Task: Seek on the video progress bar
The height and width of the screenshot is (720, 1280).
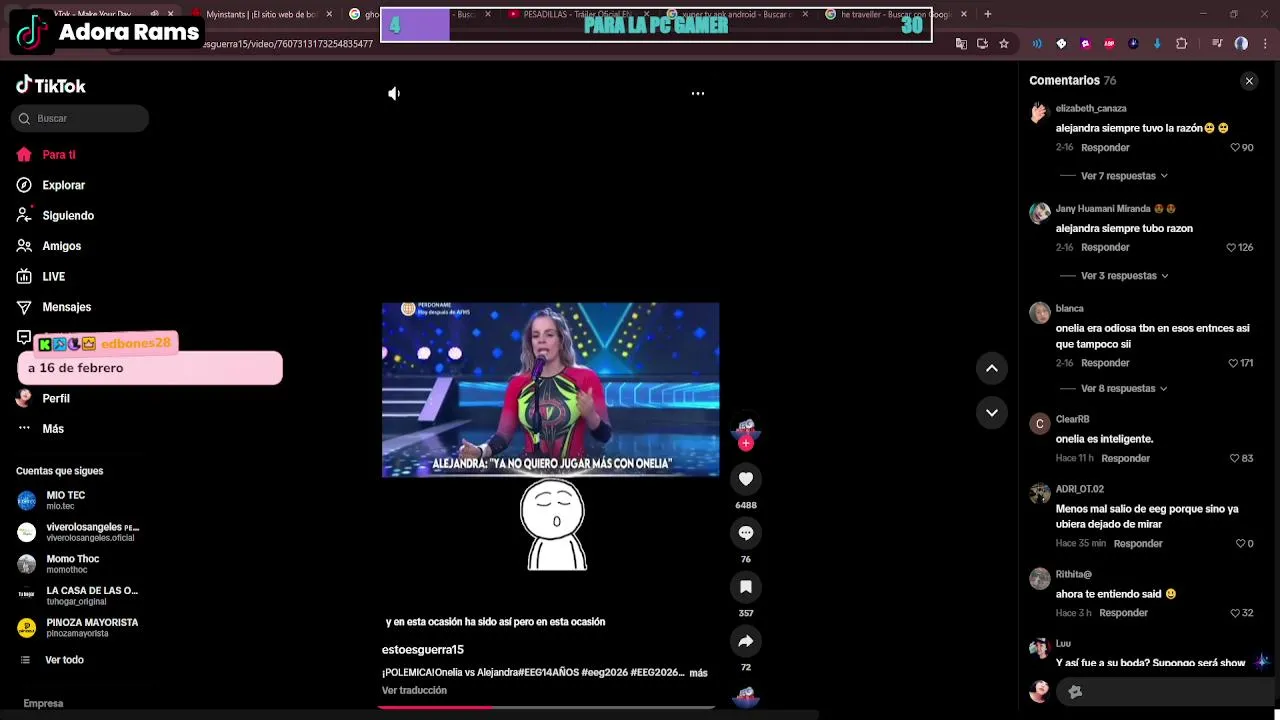Action: click(x=546, y=707)
